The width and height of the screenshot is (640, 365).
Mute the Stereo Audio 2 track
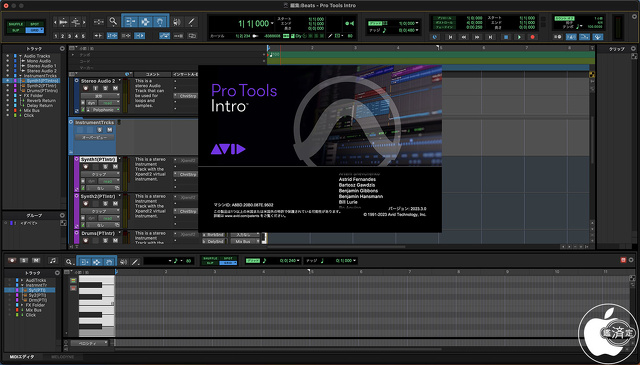pos(115,88)
